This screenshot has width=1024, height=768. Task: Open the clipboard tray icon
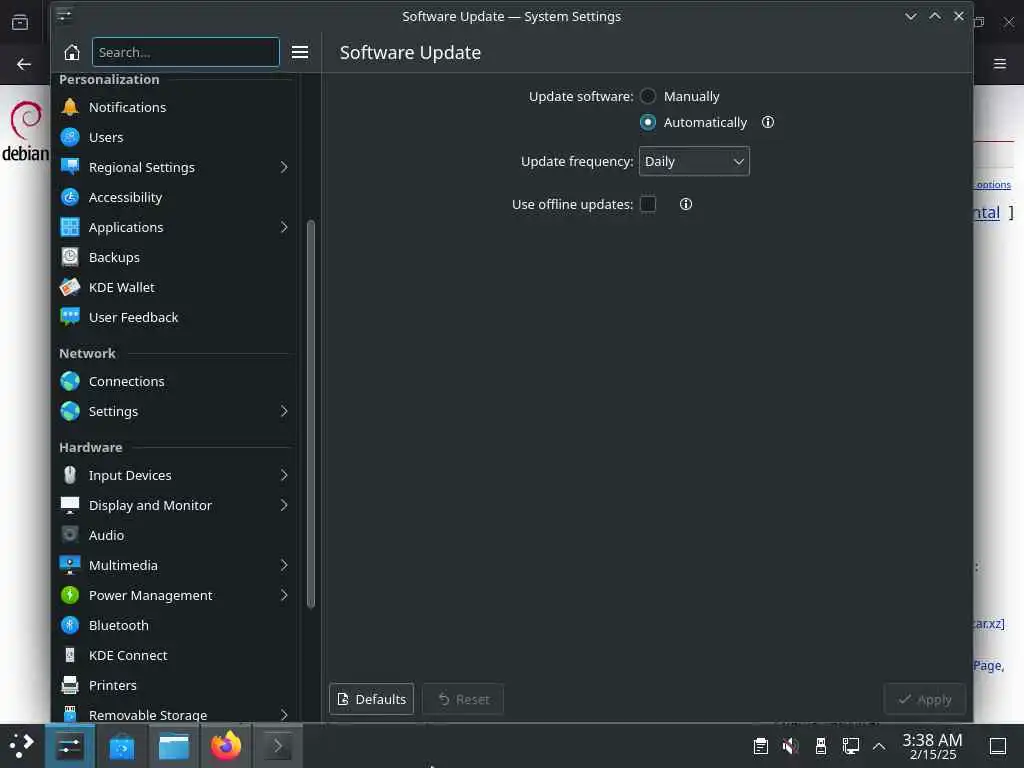(761, 746)
